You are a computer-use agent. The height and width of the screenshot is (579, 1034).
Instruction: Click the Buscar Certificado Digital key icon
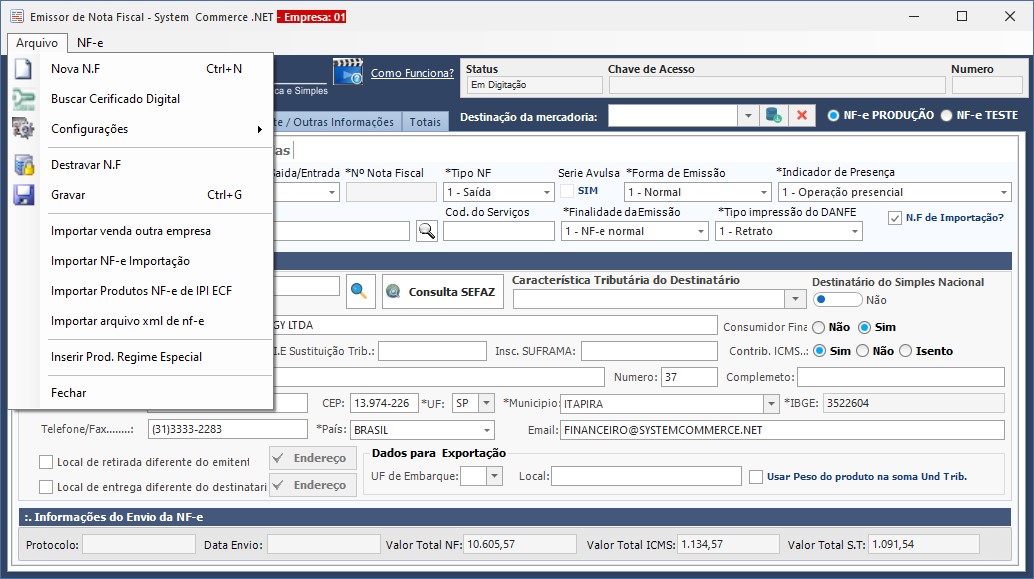click(x=23, y=99)
